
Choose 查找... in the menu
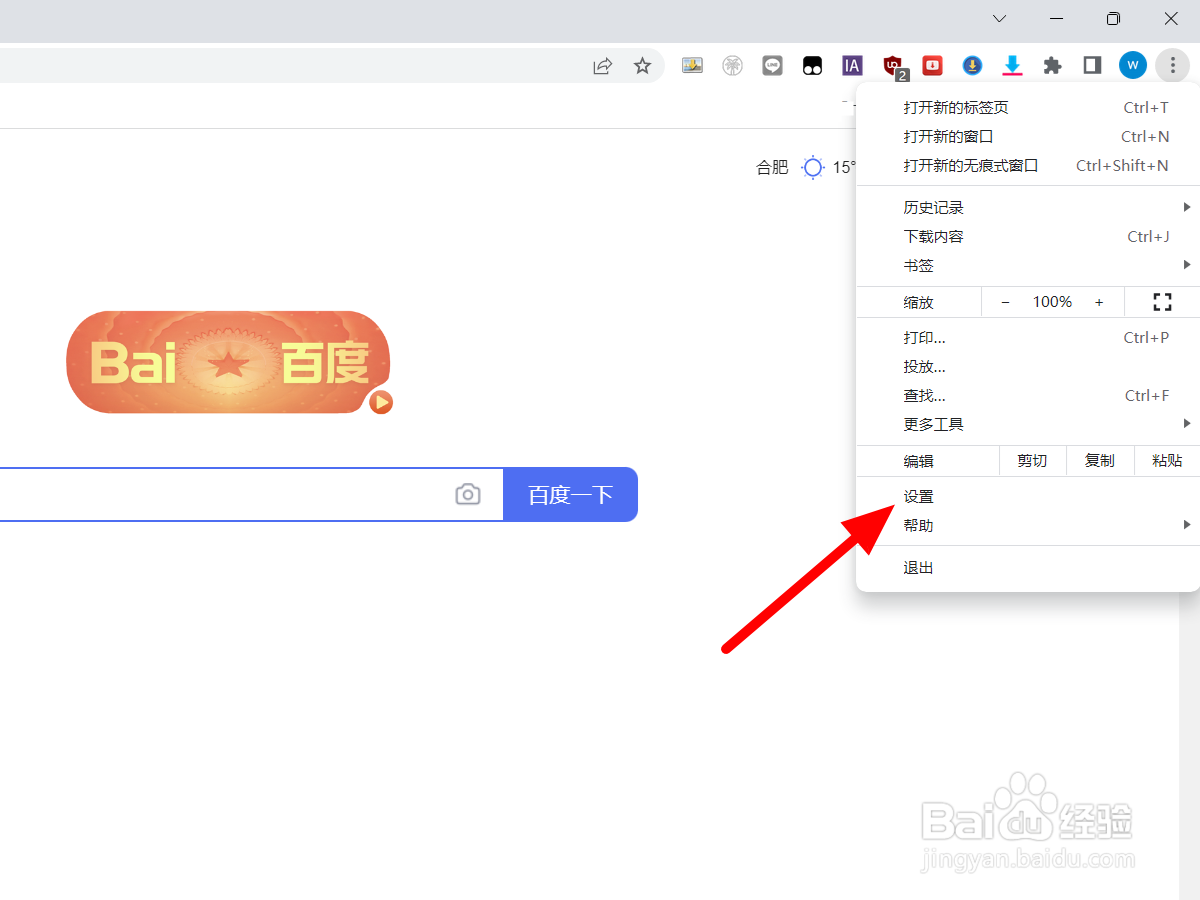1028,395
